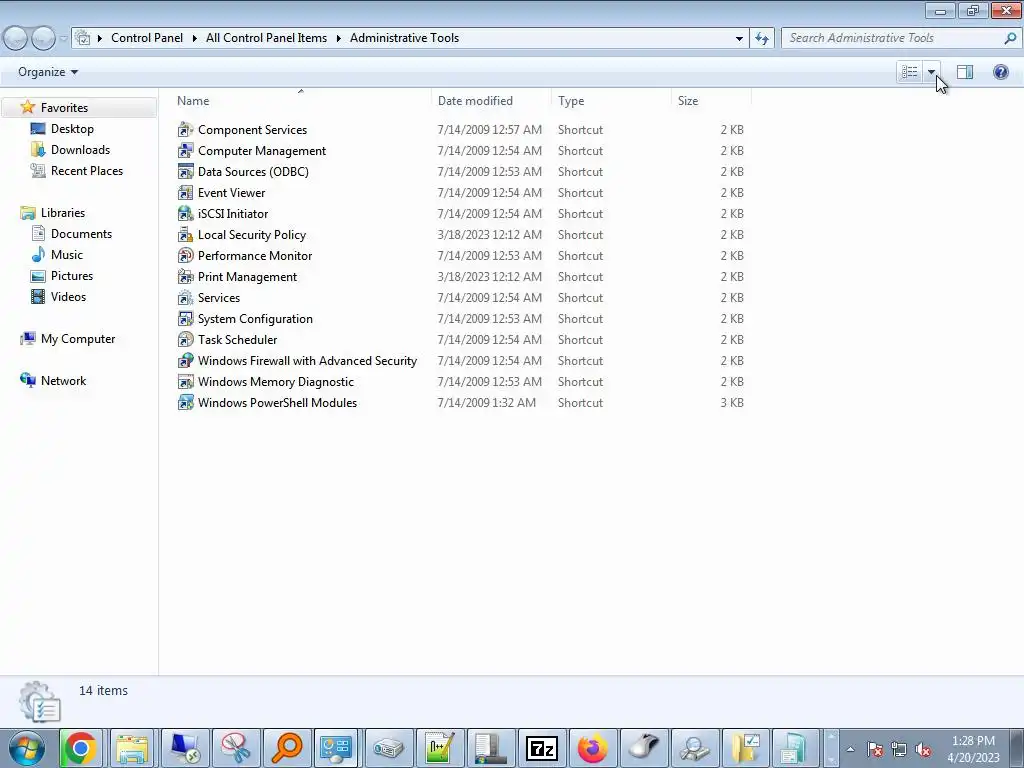Go to All Control Panel Items breadcrumb
The width and height of the screenshot is (1024, 768).
pyautogui.click(x=266, y=38)
